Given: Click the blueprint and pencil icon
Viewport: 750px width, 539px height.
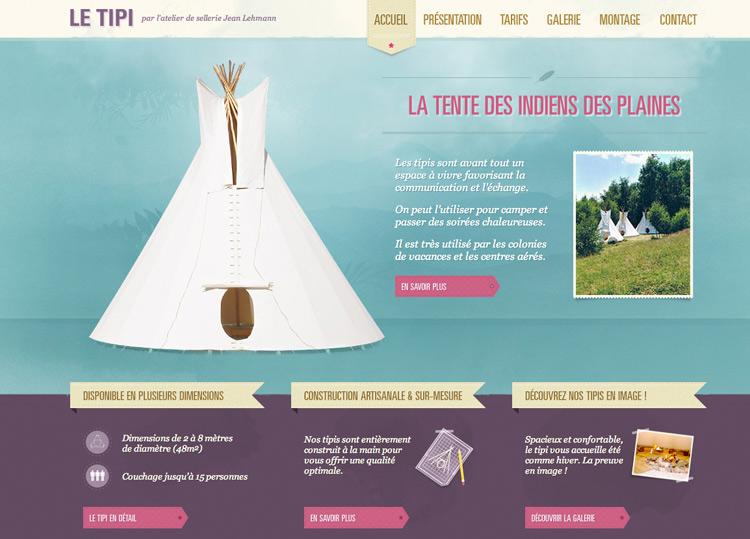Looking at the screenshot, I should 444,457.
